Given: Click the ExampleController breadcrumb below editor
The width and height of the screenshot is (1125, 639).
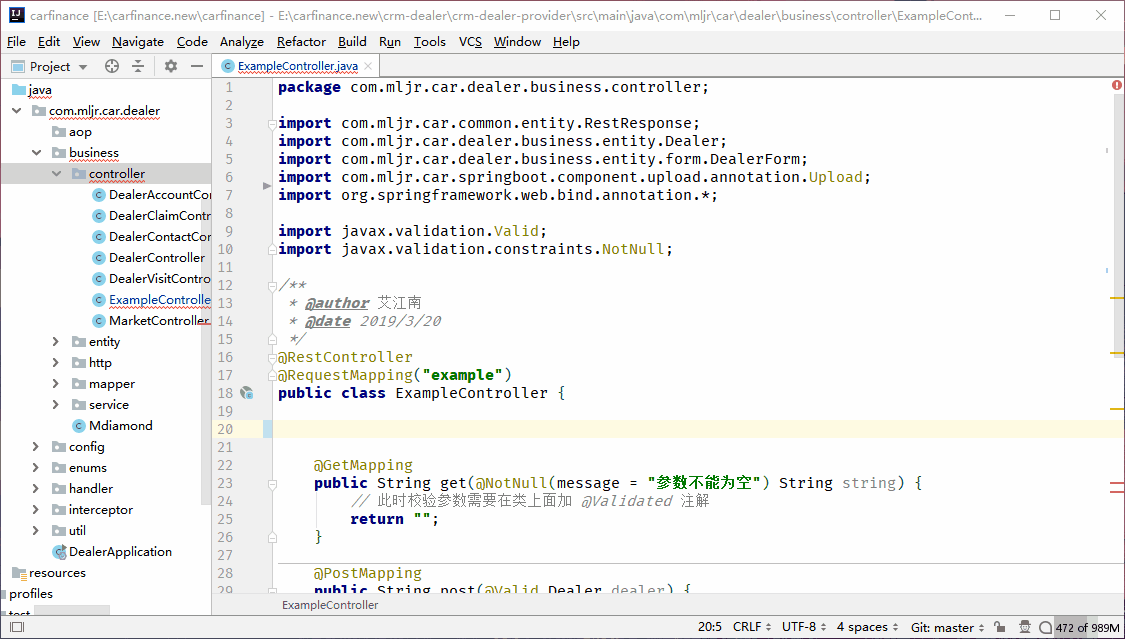Looking at the screenshot, I should (330, 605).
